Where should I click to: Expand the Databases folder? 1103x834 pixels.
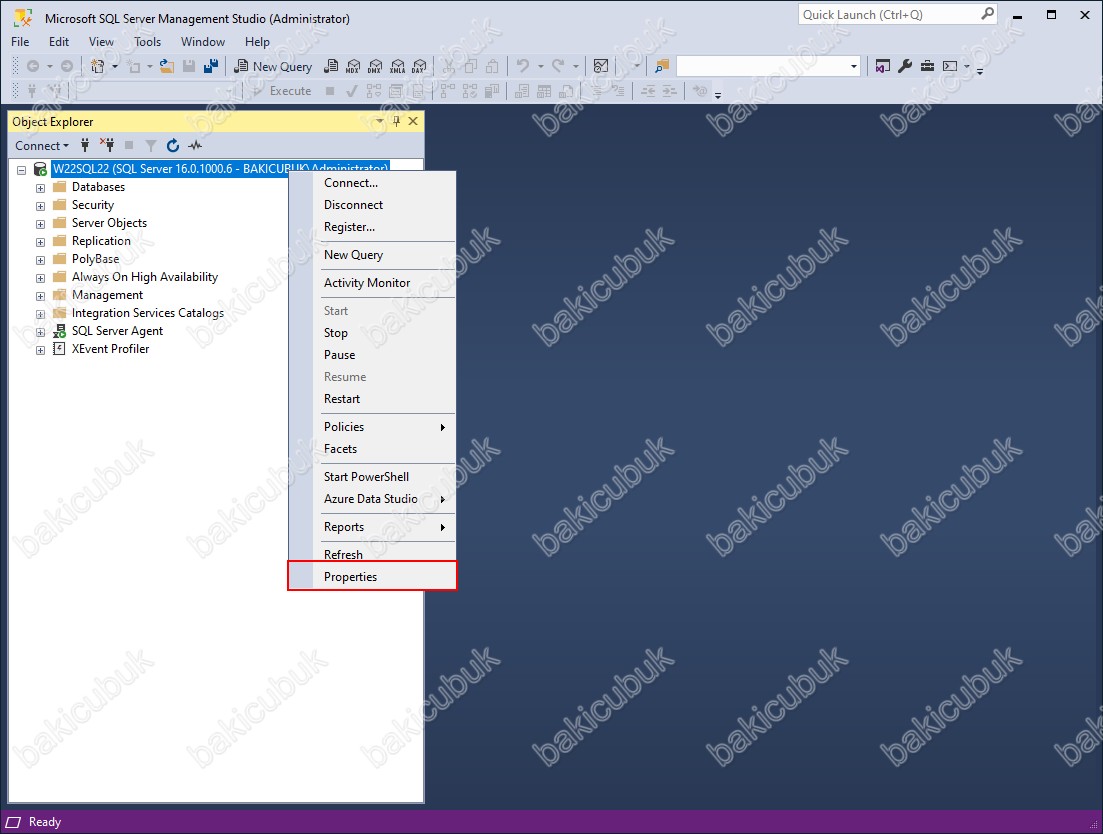[40, 188]
